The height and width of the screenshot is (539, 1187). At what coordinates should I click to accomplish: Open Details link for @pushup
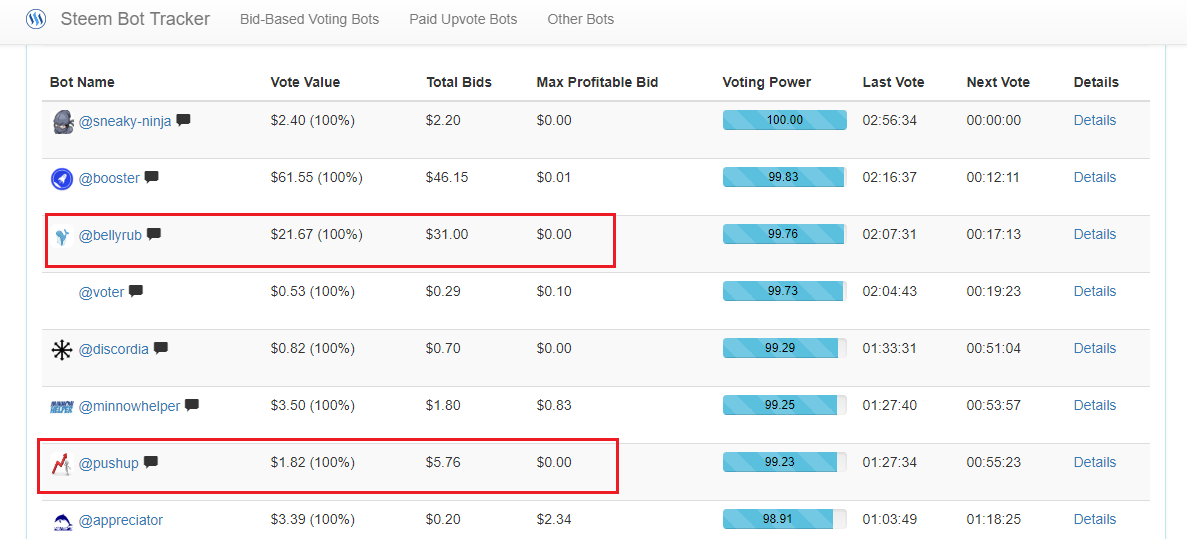coord(1095,463)
